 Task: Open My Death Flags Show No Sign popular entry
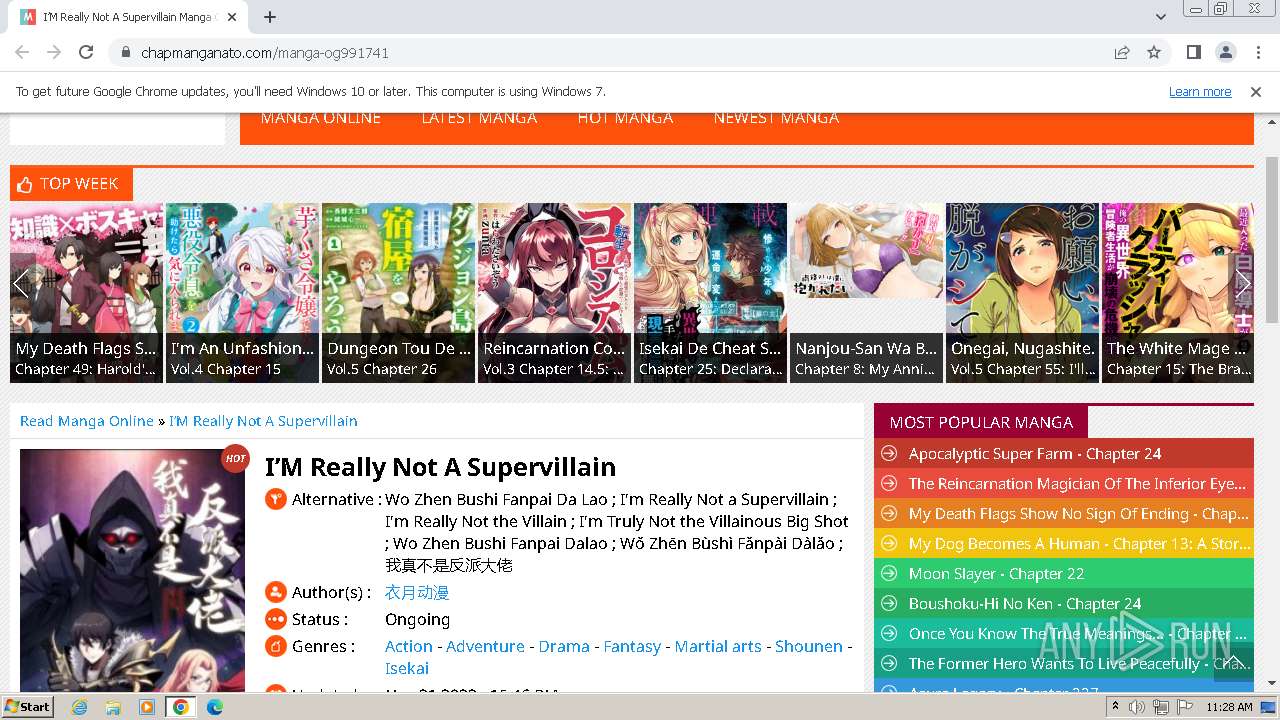tap(1079, 513)
